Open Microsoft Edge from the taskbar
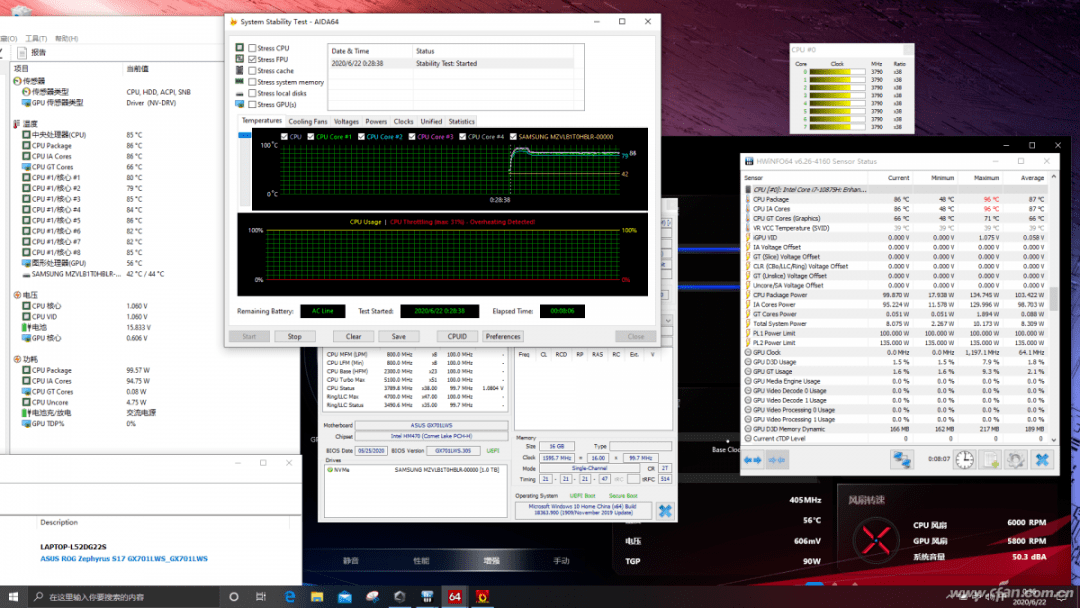The width and height of the screenshot is (1080, 608). point(290,597)
